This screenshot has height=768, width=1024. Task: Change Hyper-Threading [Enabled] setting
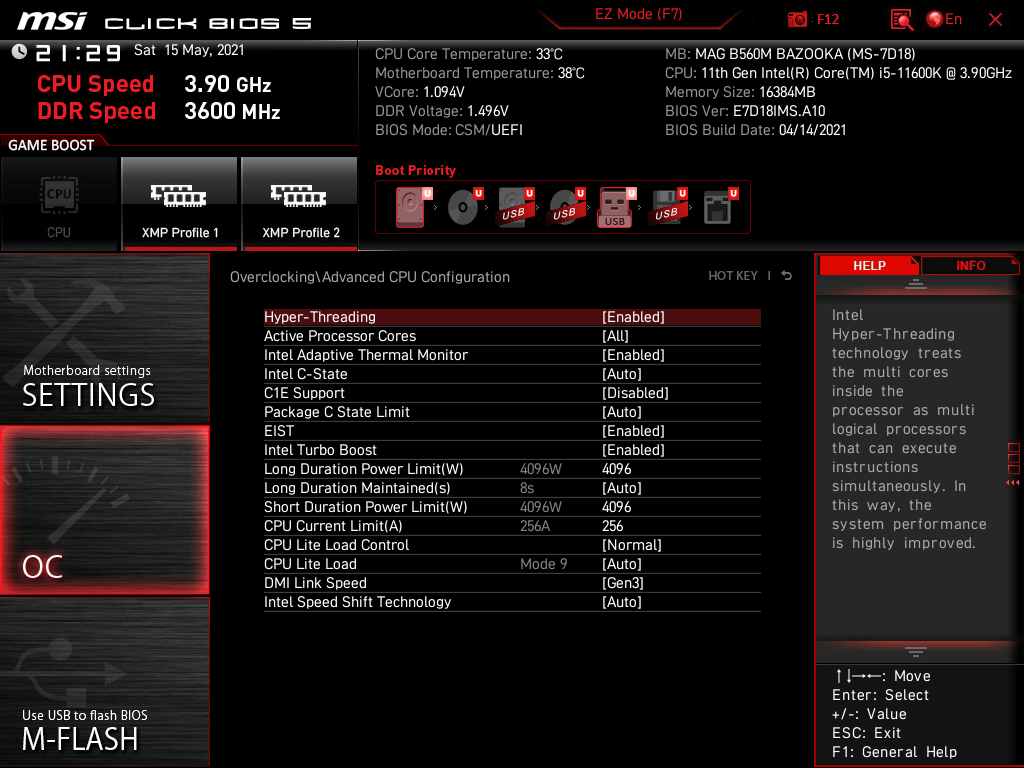pos(512,317)
